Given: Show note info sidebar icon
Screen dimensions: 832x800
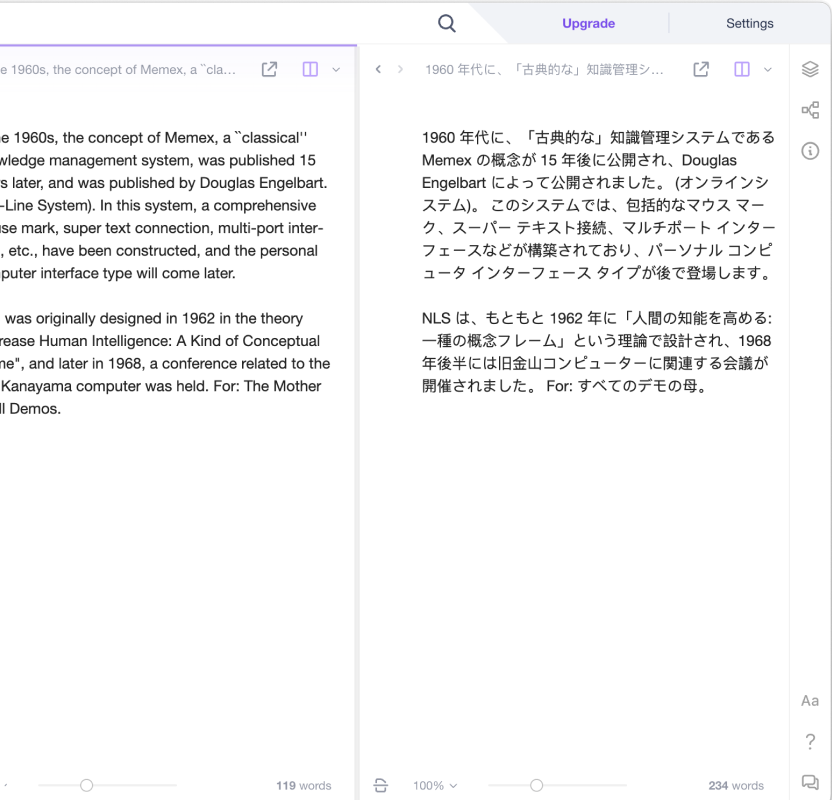Looking at the screenshot, I should 810,151.
